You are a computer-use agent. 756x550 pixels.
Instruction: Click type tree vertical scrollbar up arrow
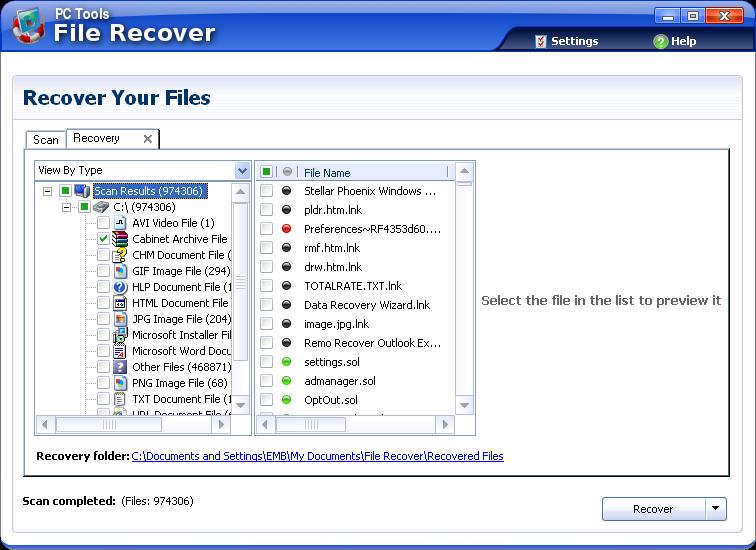[x=241, y=192]
